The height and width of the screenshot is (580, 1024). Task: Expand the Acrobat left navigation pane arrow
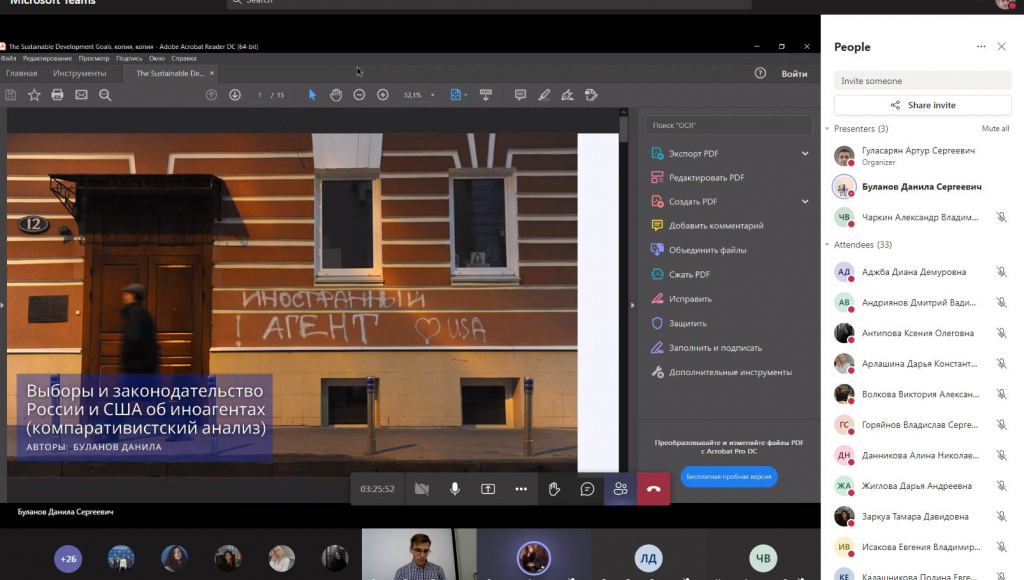(3, 305)
